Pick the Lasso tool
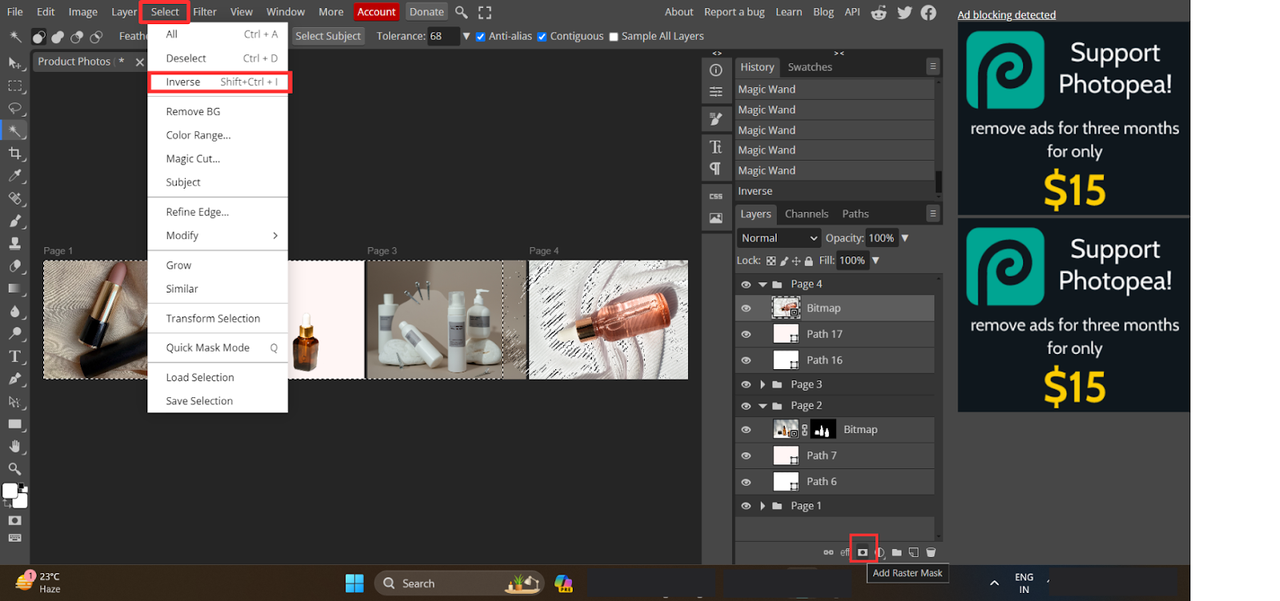Screen dimensions: 1280x601 point(15,108)
